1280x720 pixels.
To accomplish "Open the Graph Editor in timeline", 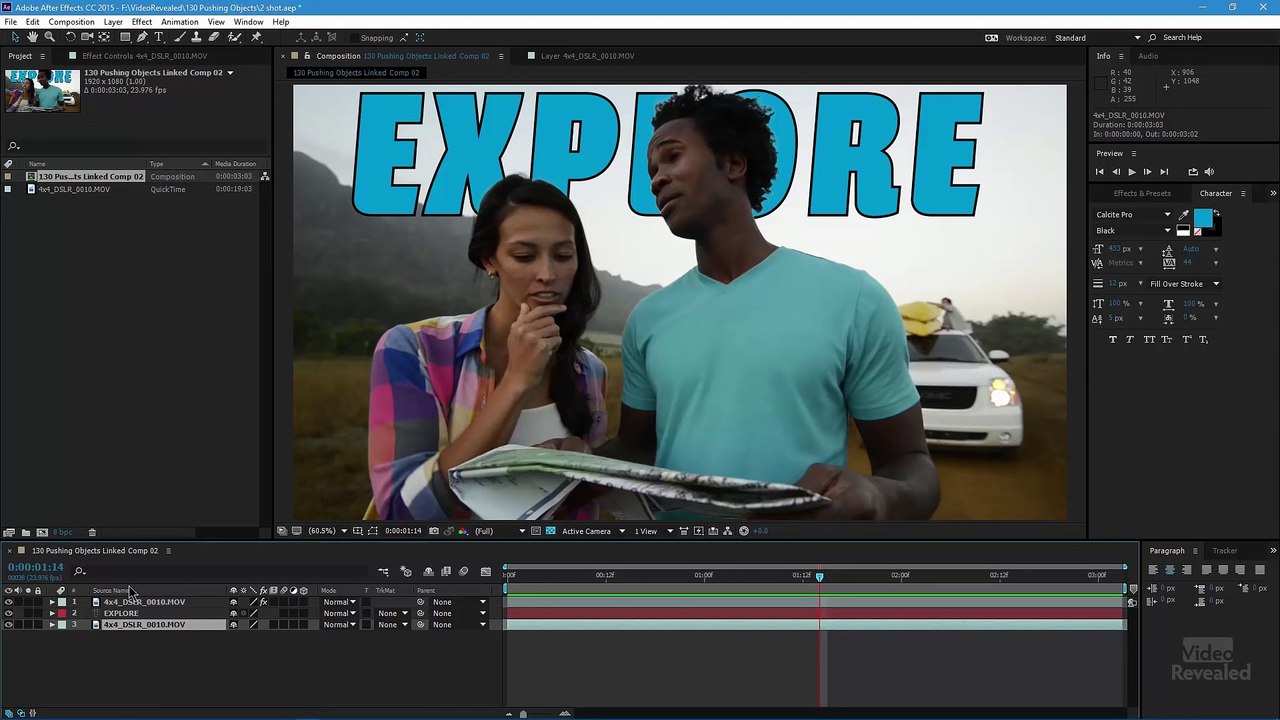I will [x=486, y=571].
